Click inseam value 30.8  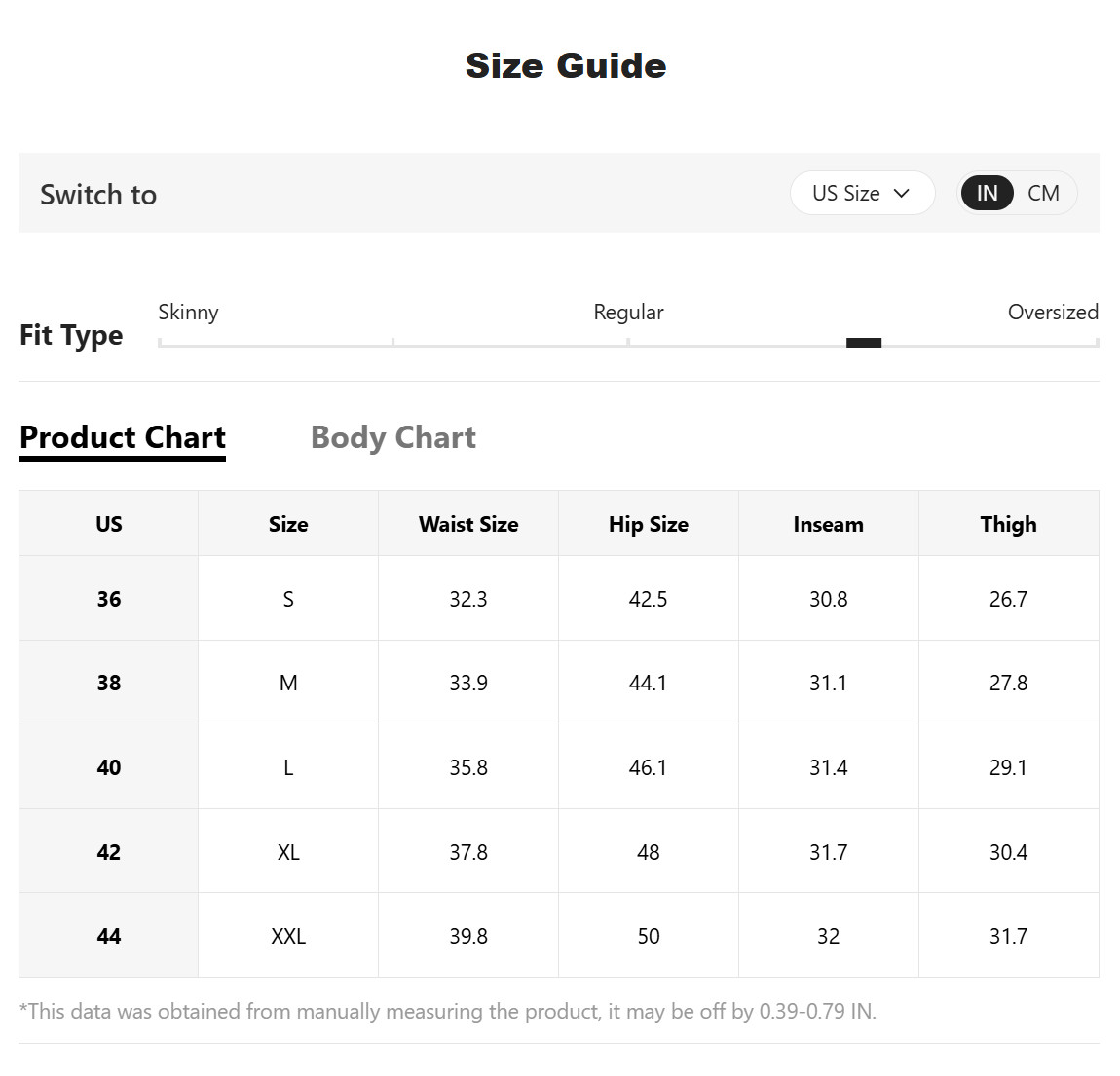click(829, 598)
